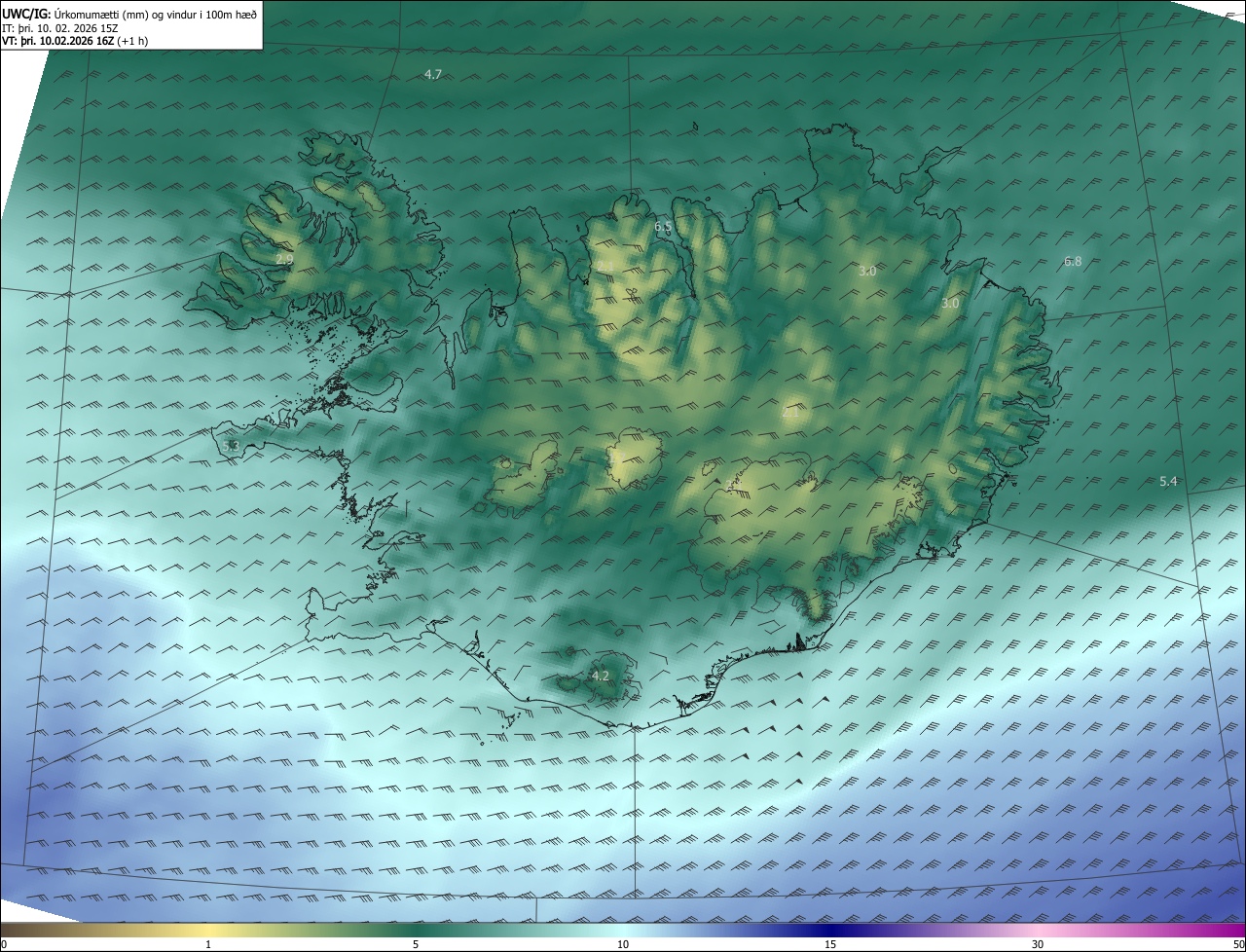1246x952 pixels.
Task: Click the 1 tick on the color scale
Action: 208,944
